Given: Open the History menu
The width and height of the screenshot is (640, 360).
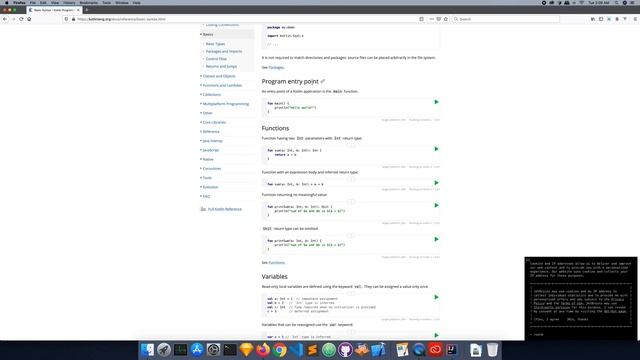Looking at the screenshot, I should click(x=69, y=2).
